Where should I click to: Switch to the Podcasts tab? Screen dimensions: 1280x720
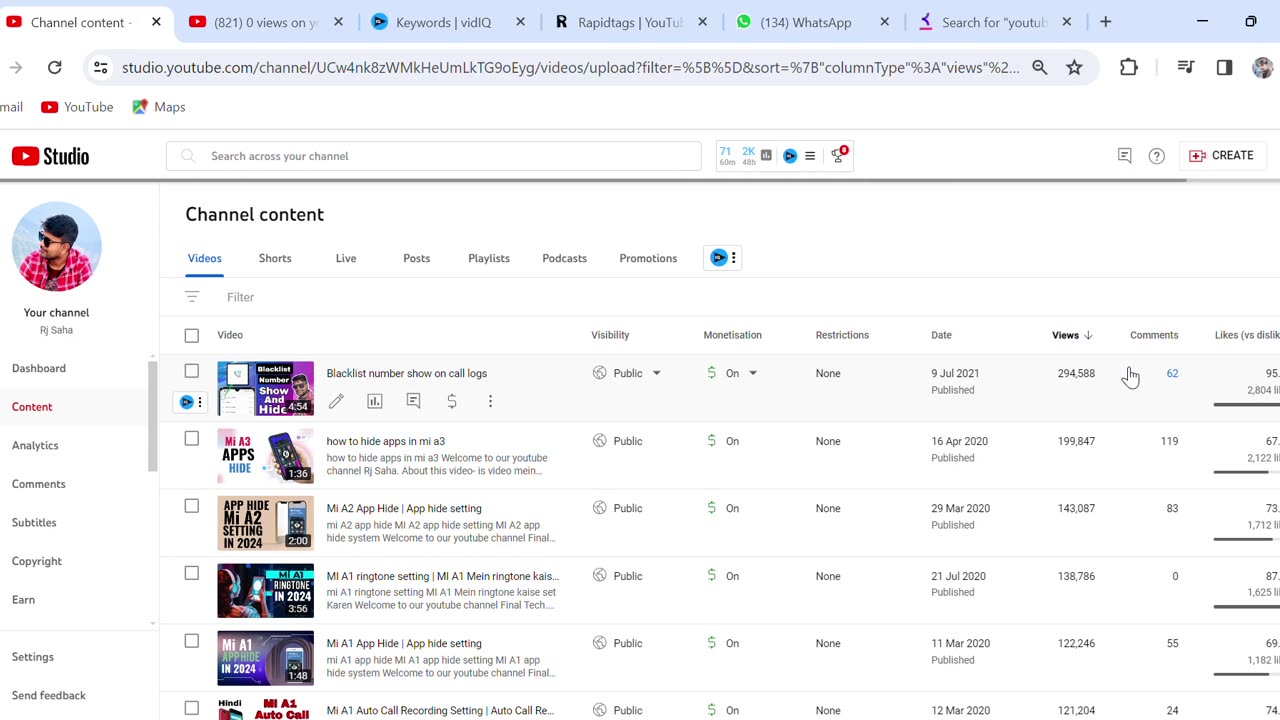pos(564,258)
